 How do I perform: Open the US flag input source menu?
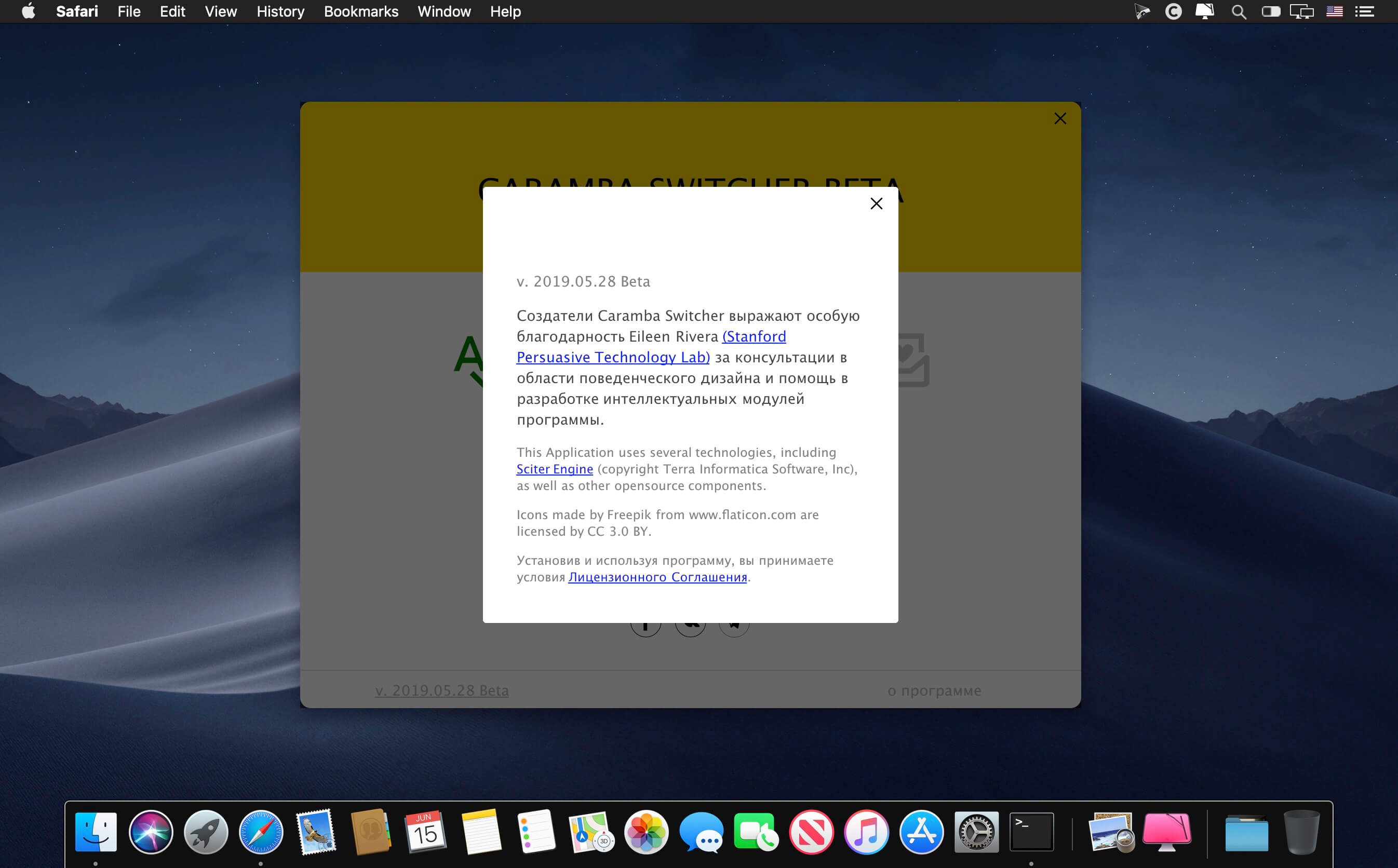[1334, 11]
